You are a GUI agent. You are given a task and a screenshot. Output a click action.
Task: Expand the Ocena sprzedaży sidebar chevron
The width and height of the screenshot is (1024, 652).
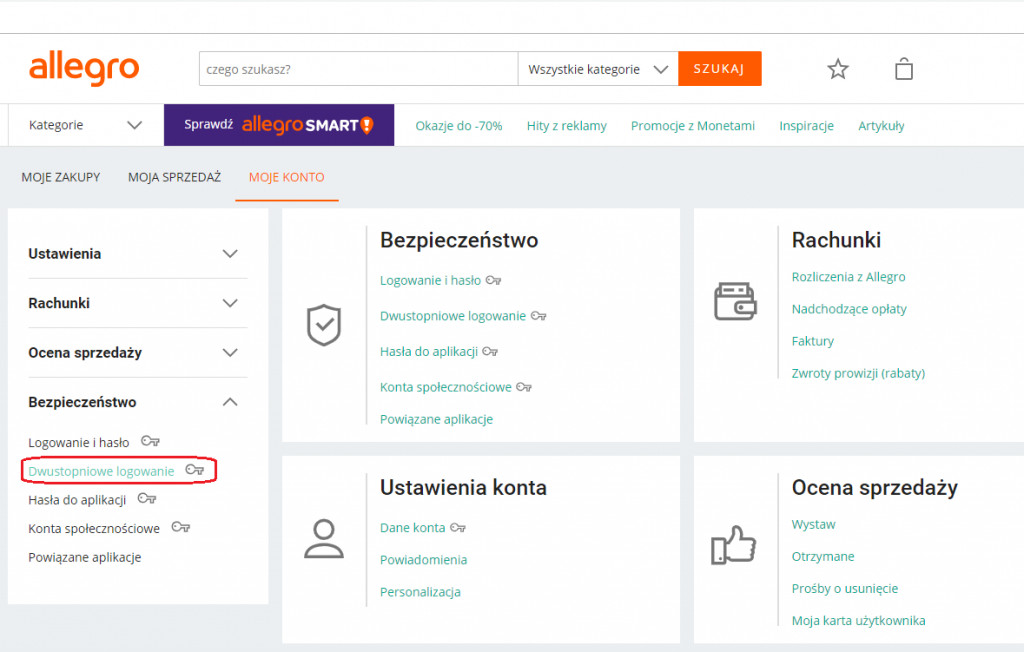230,353
